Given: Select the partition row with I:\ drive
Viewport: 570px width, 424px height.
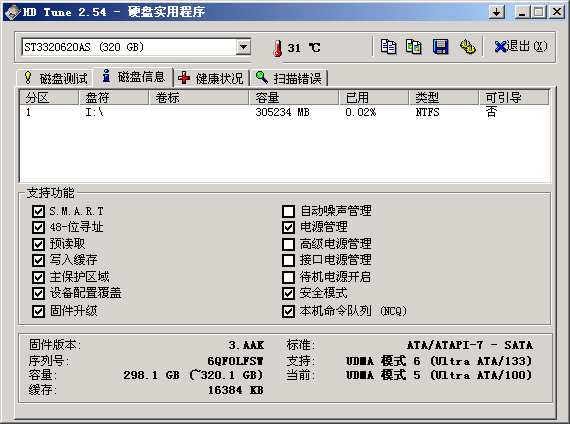Looking at the screenshot, I should coord(284,112).
